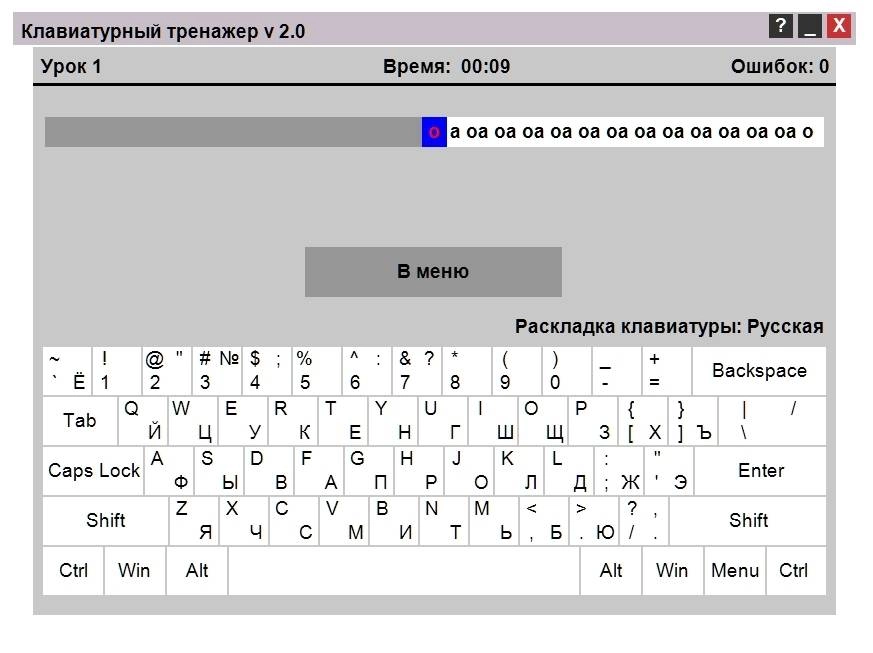Toggle the Caps Lock key
The image size is (873, 653).
click(94, 471)
